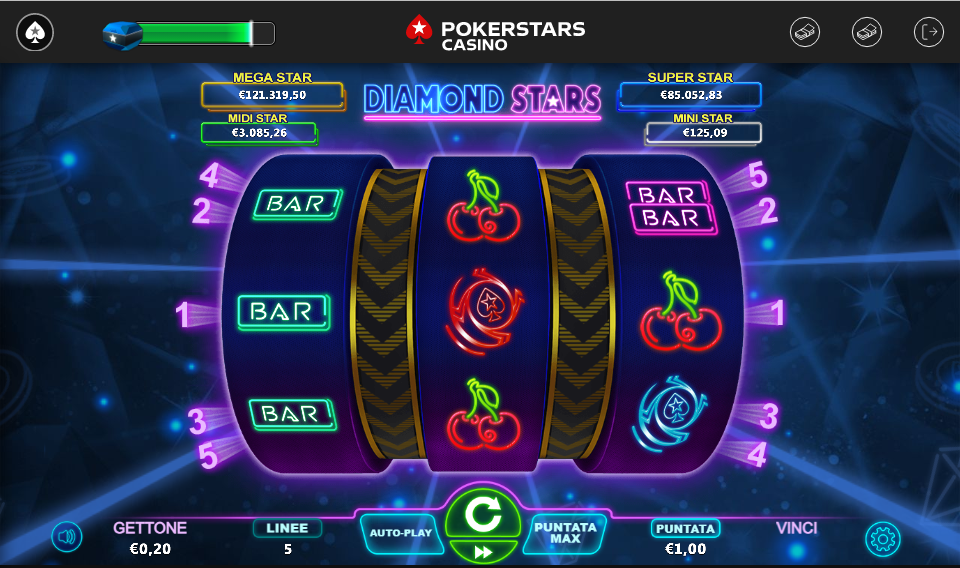The image size is (960, 568).
Task: Spin the reels with green spin button
Action: tap(483, 515)
